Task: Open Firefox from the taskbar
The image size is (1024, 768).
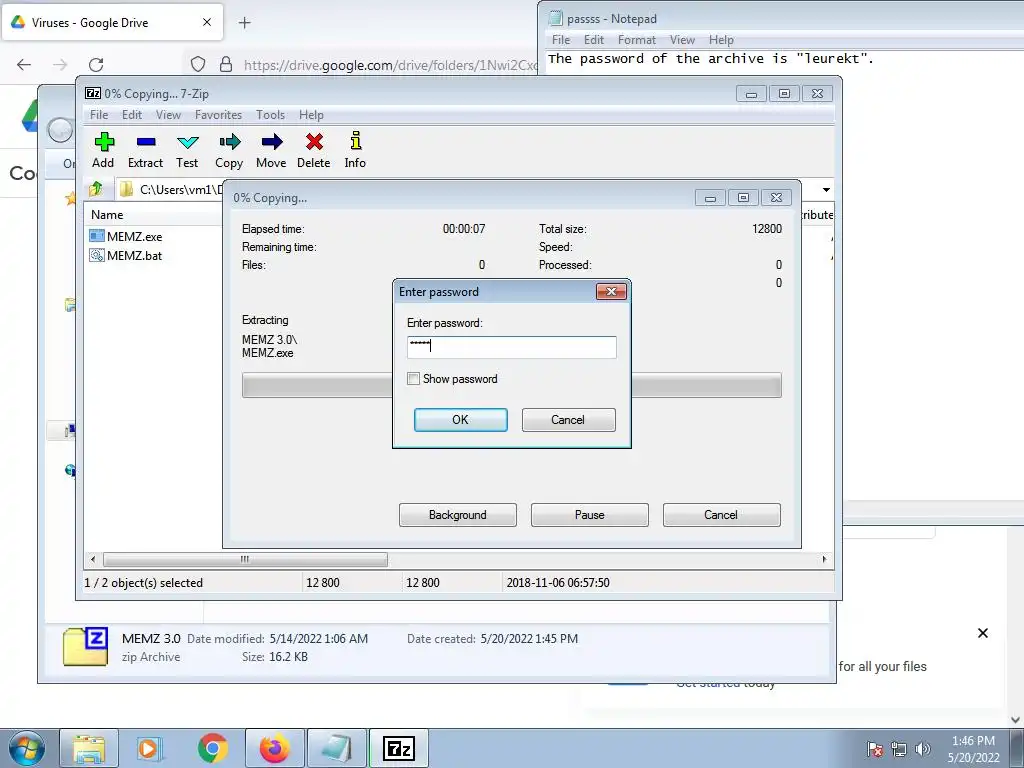Action: [274, 748]
